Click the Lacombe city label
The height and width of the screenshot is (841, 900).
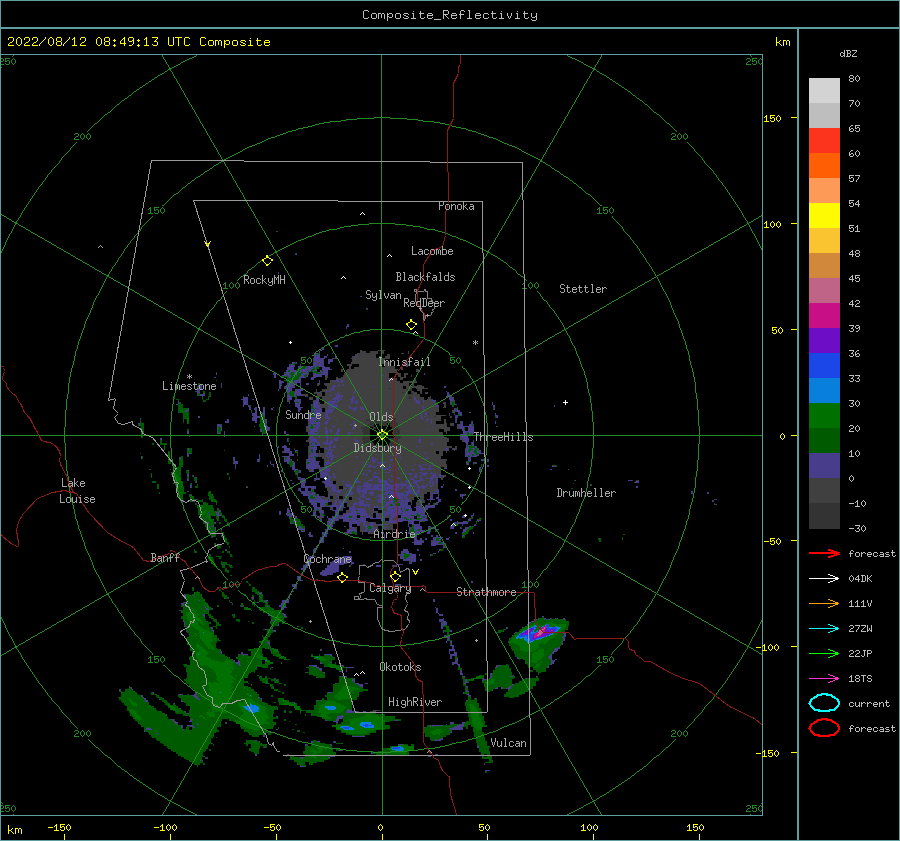[432, 251]
